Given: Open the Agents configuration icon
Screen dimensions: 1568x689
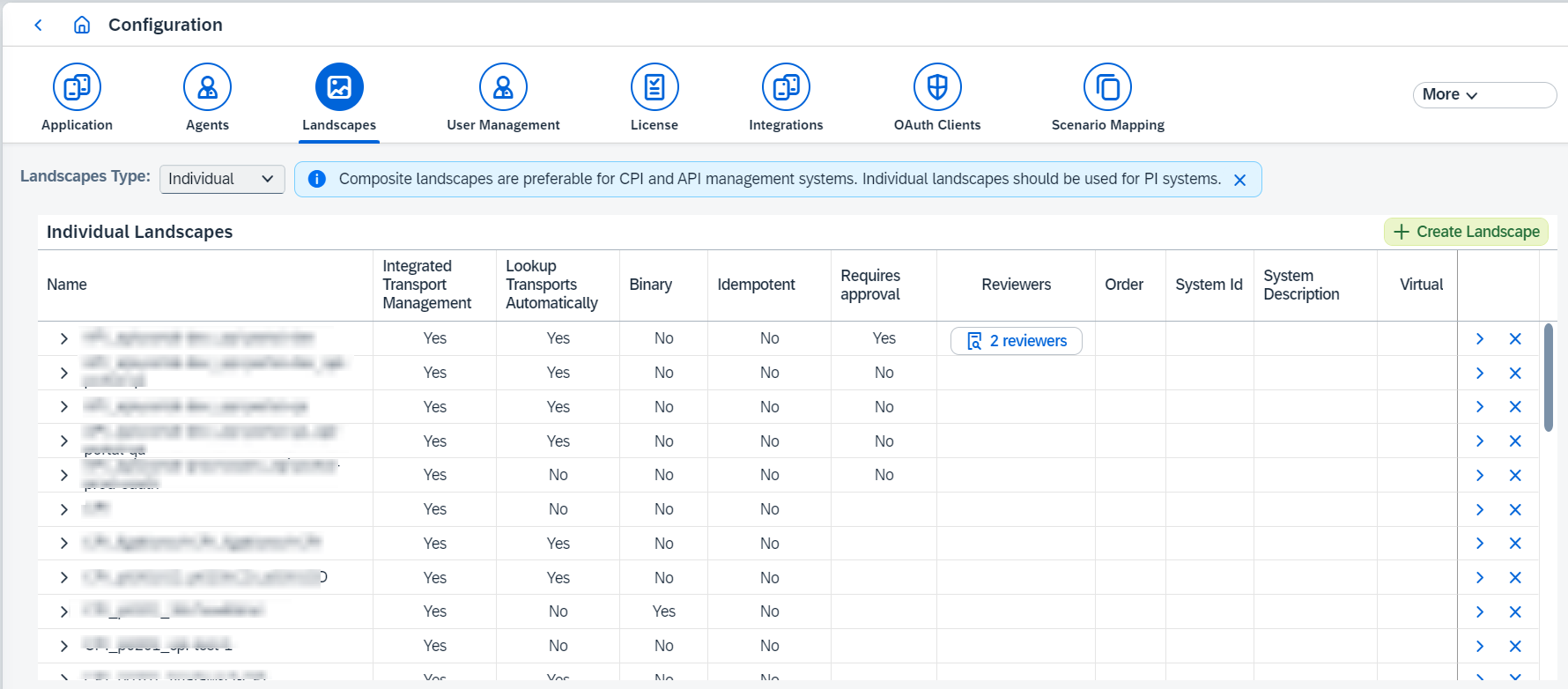Looking at the screenshot, I should (207, 87).
